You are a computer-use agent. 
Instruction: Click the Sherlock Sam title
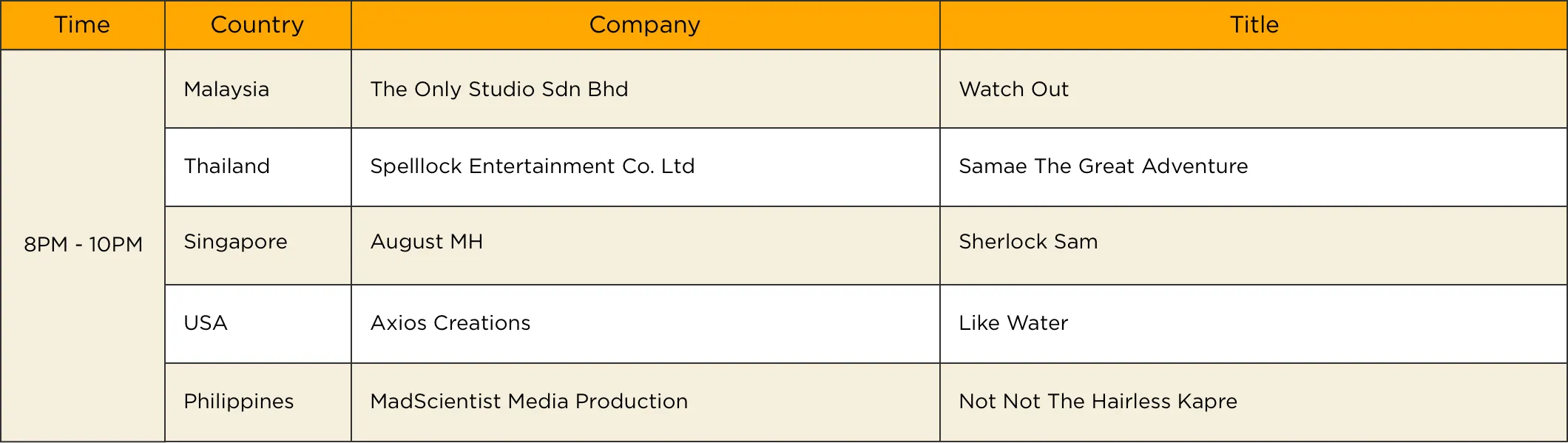1028,242
